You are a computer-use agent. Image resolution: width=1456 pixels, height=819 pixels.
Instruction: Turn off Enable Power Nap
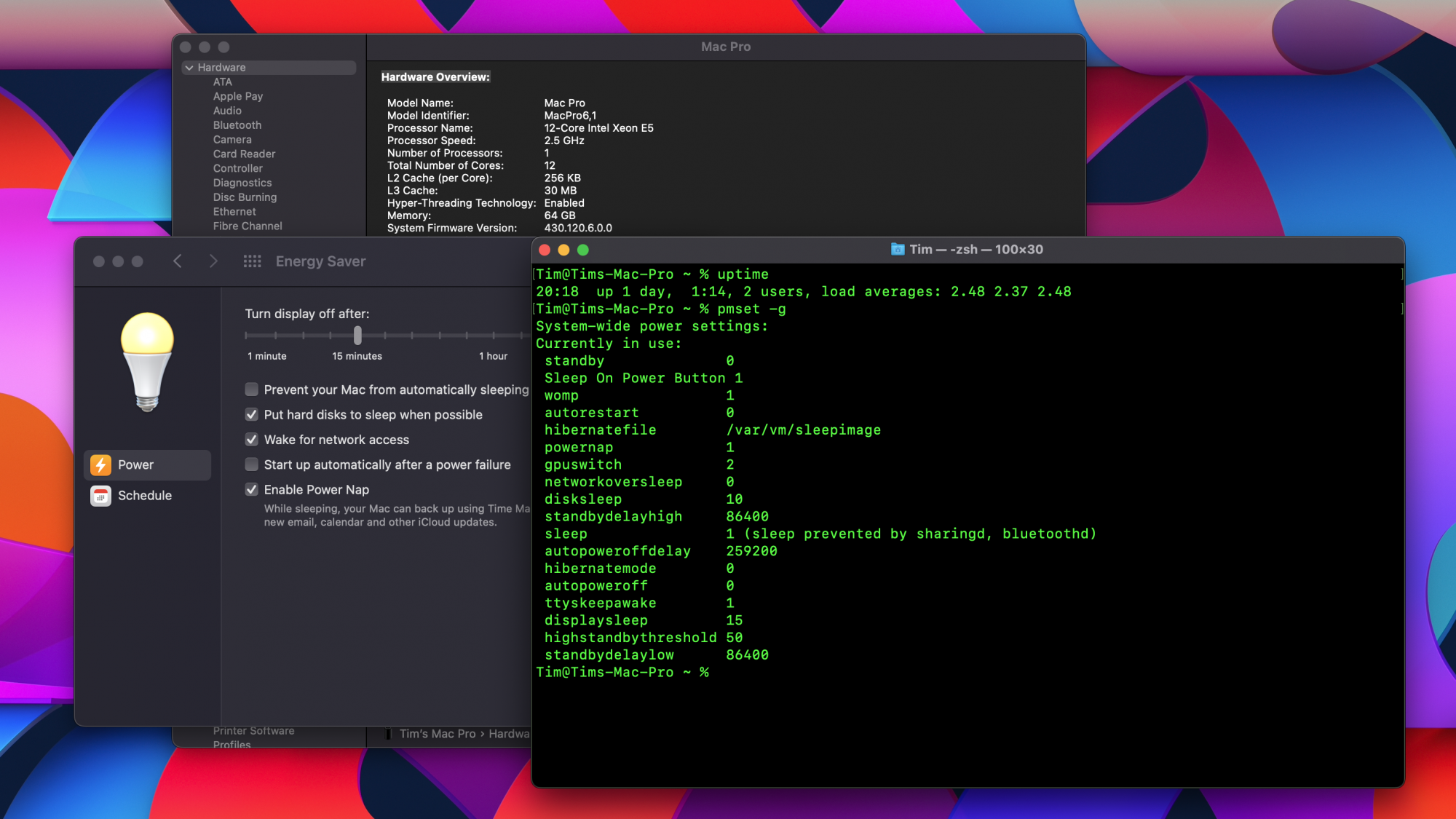(x=252, y=490)
